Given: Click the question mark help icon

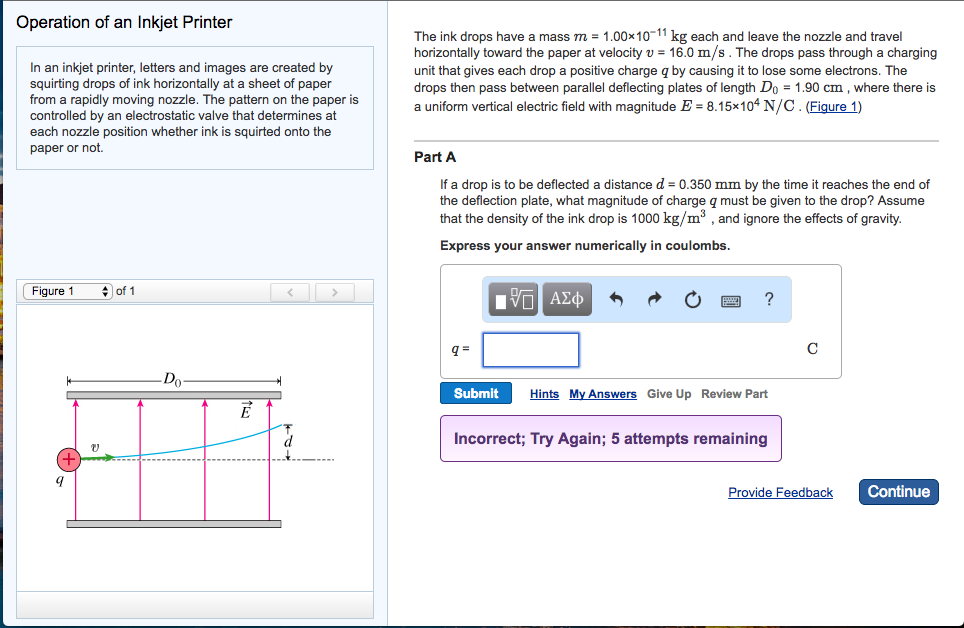Looking at the screenshot, I should 768,298.
